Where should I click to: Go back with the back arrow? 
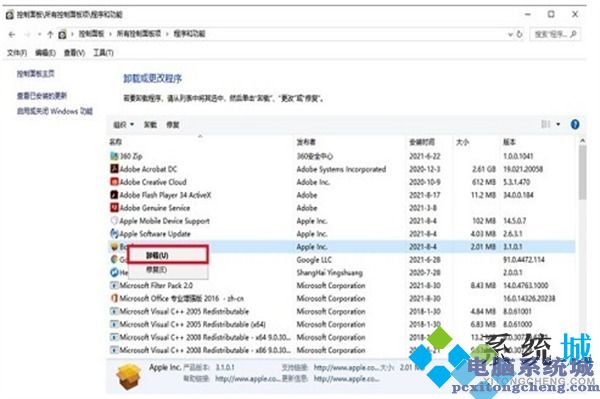pyautogui.click(x=12, y=34)
